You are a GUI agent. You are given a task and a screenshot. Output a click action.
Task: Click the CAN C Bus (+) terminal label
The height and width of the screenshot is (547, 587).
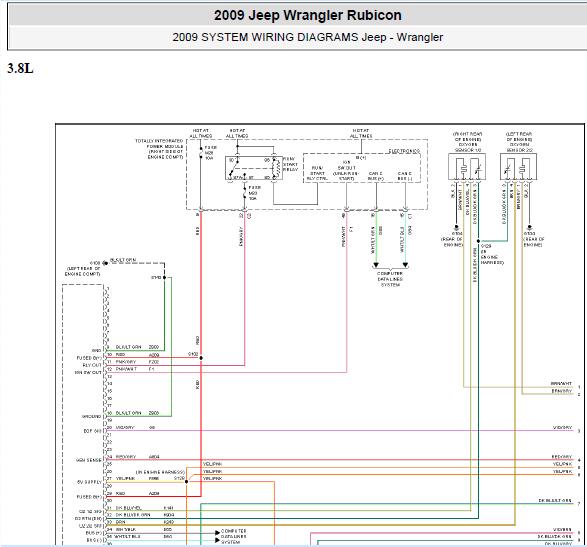point(375,176)
